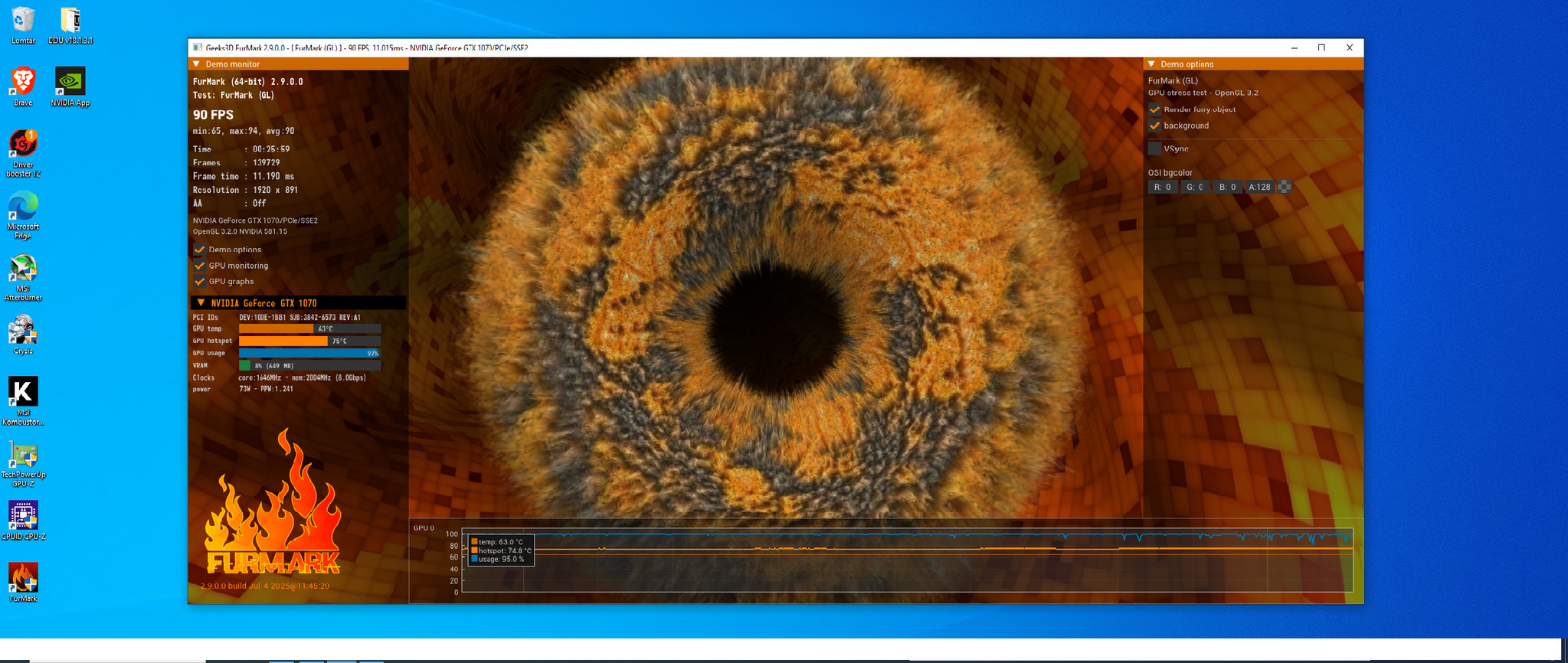Uncheck the background checkbox
The height and width of the screenshot is (663, 1568).
(1154, 126)
